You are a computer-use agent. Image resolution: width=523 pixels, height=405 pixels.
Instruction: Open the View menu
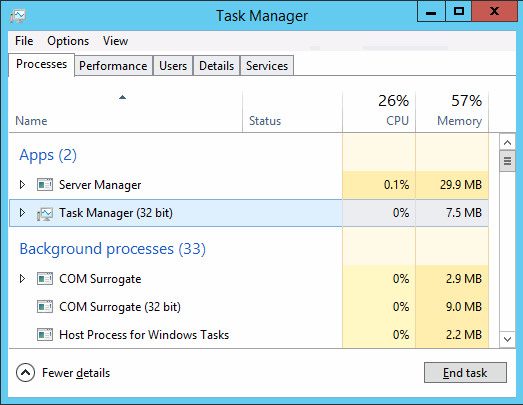pos(115,41)
